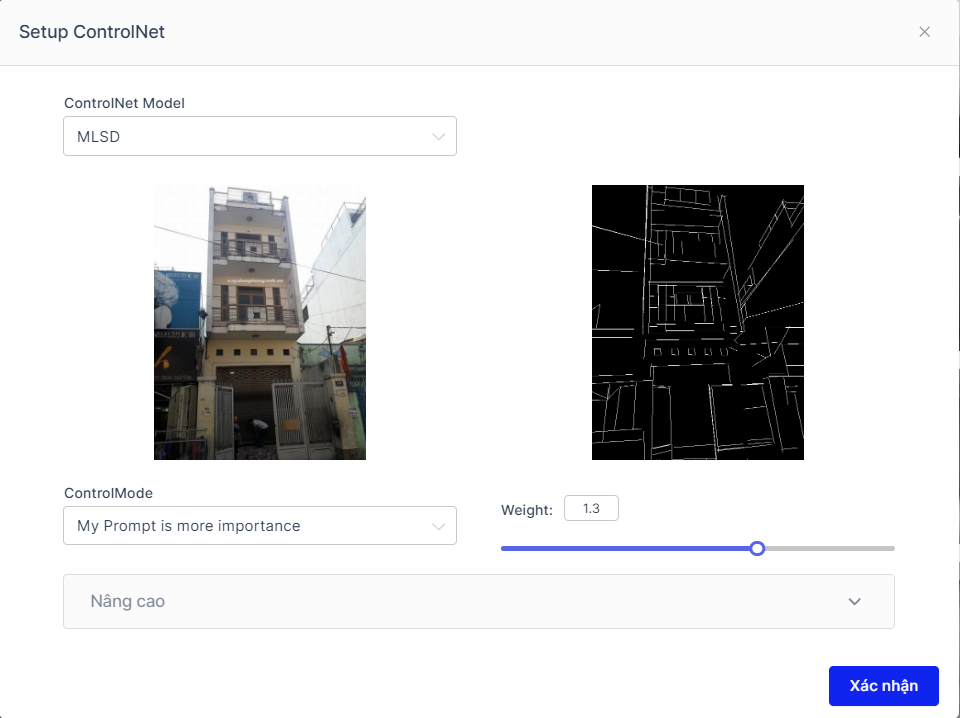Screen dimensions: 960x718
Task: Click the ControlMode dropdown chevron icon
Action: [x=439, y=526]
